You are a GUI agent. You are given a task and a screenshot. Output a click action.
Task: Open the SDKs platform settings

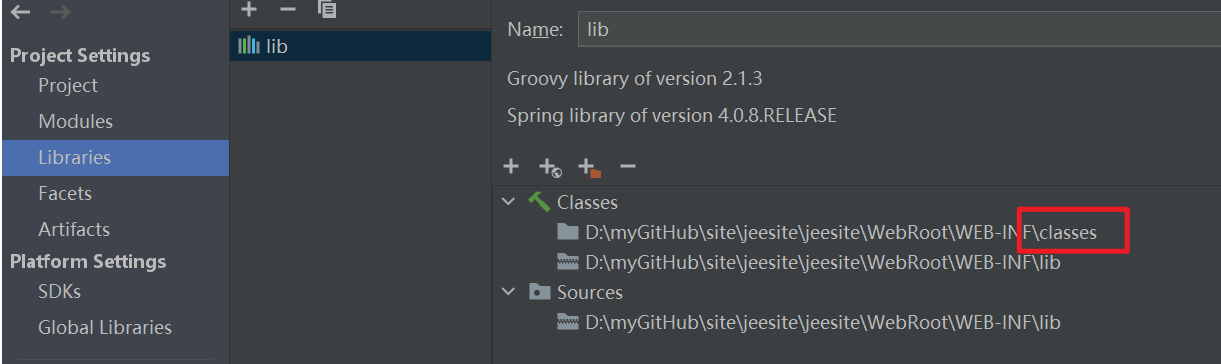click(59, 292)
